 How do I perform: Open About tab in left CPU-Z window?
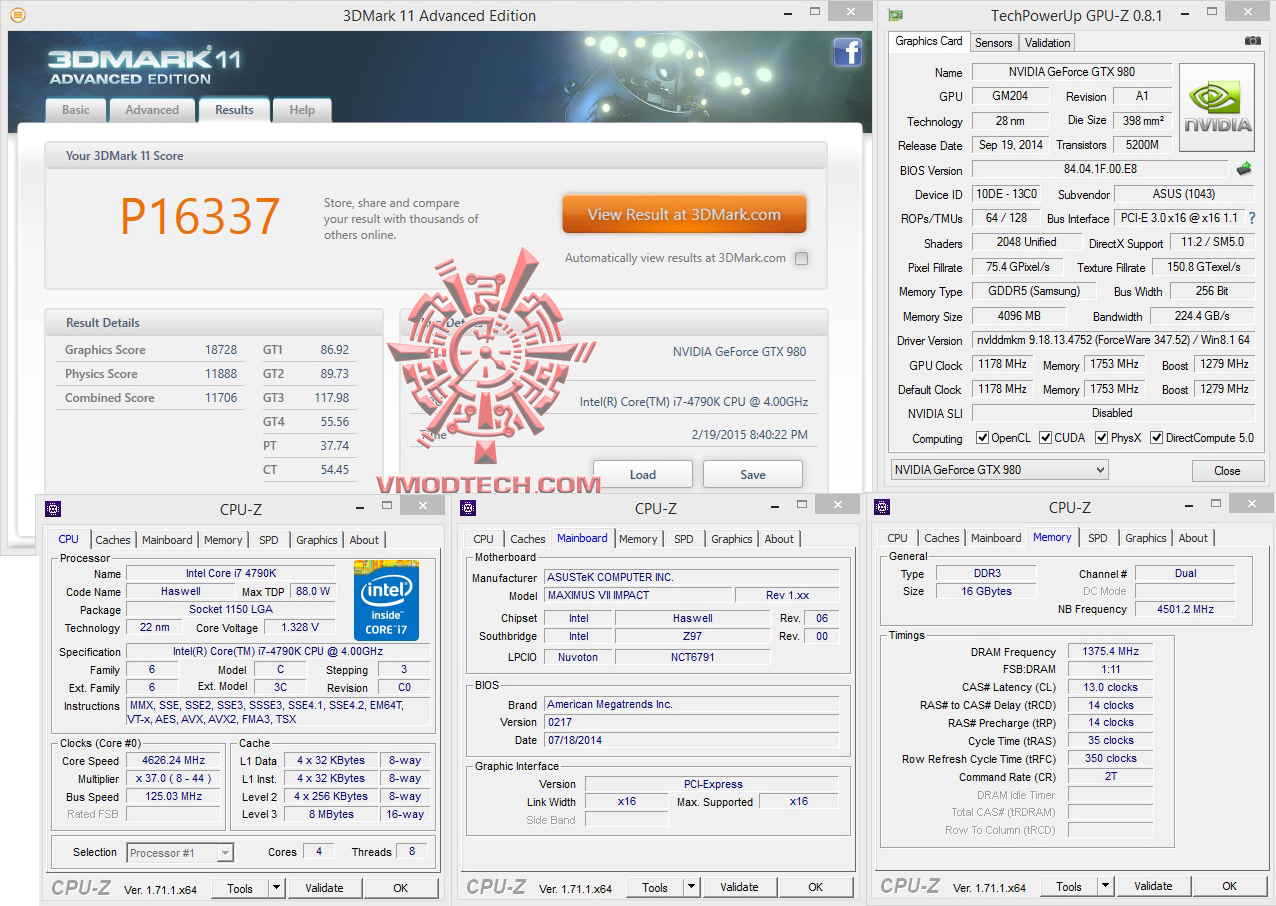pyautogui.click(x=364, y=540)
